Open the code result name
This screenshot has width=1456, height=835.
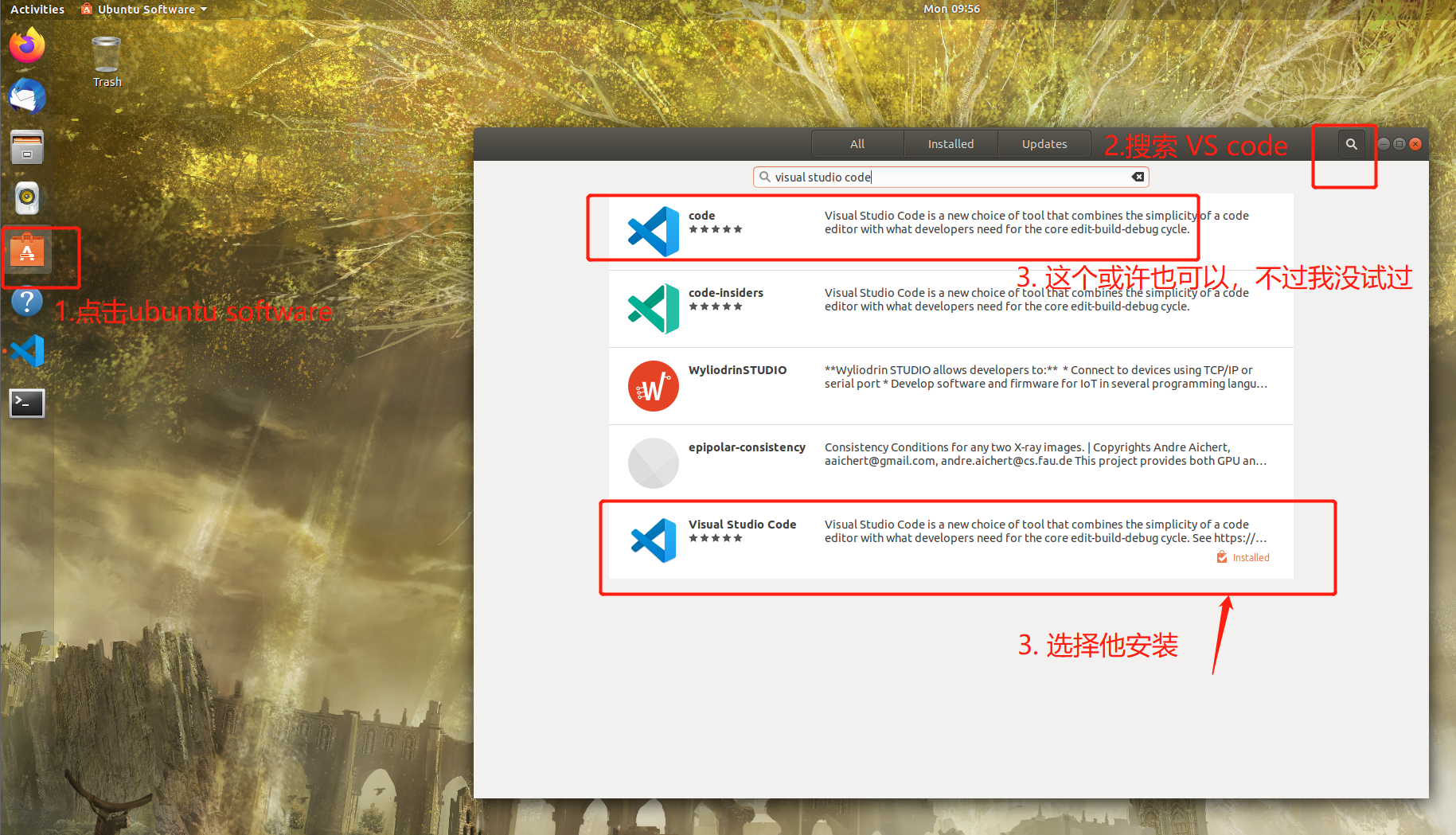[x=701, y=216]
